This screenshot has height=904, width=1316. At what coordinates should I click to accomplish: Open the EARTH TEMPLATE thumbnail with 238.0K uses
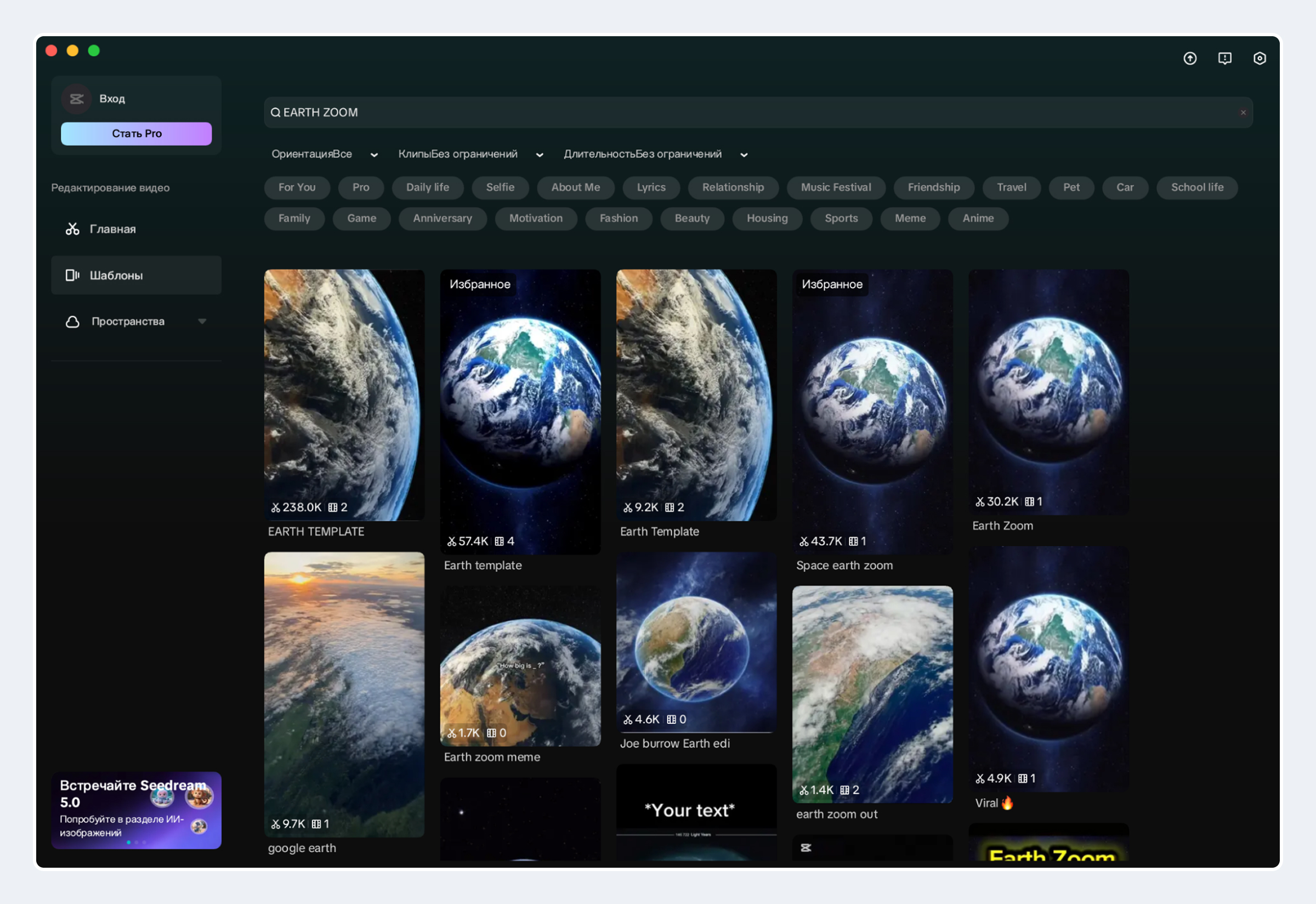tap(344, 394)
